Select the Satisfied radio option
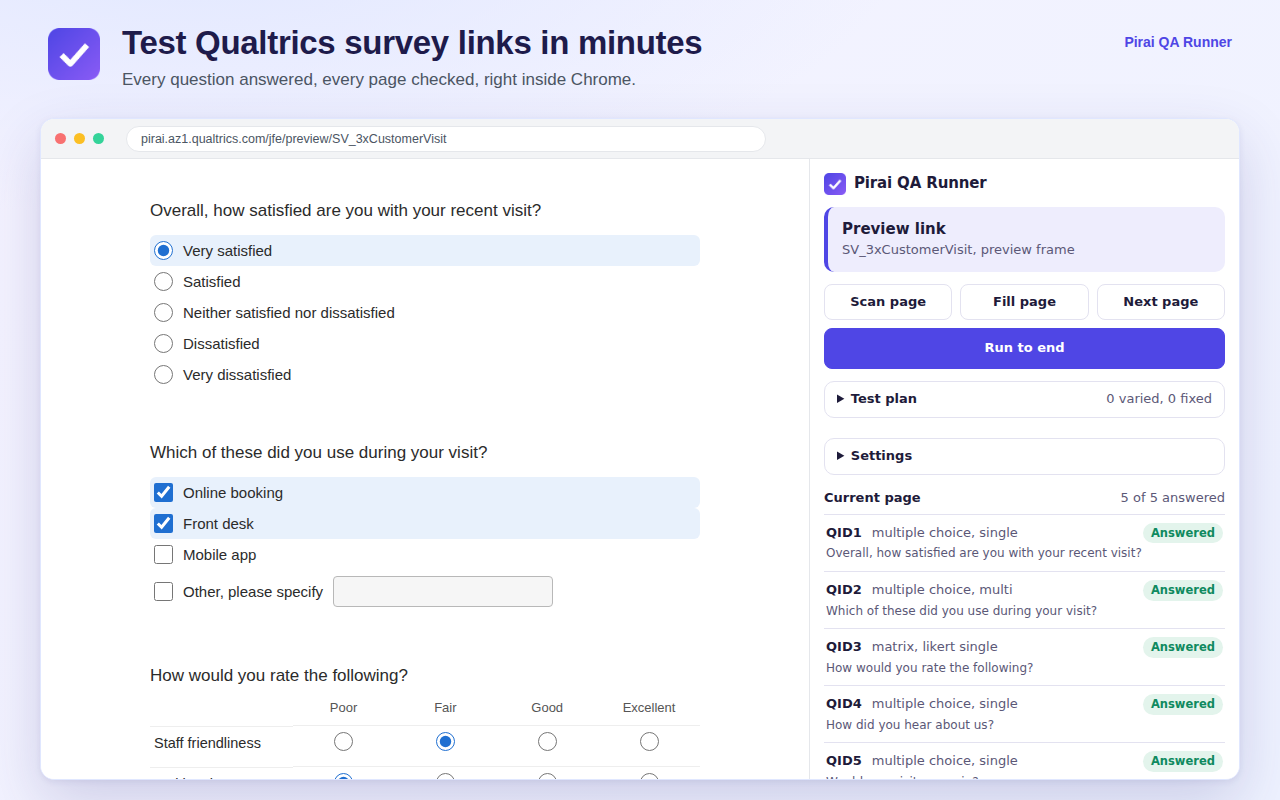The width and height of the screenshot is (1280, 800). coord(164,282)
